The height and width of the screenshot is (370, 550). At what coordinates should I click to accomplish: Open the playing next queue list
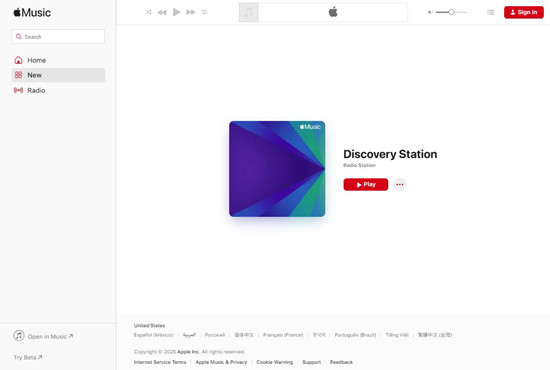click(x=490, y=12)
